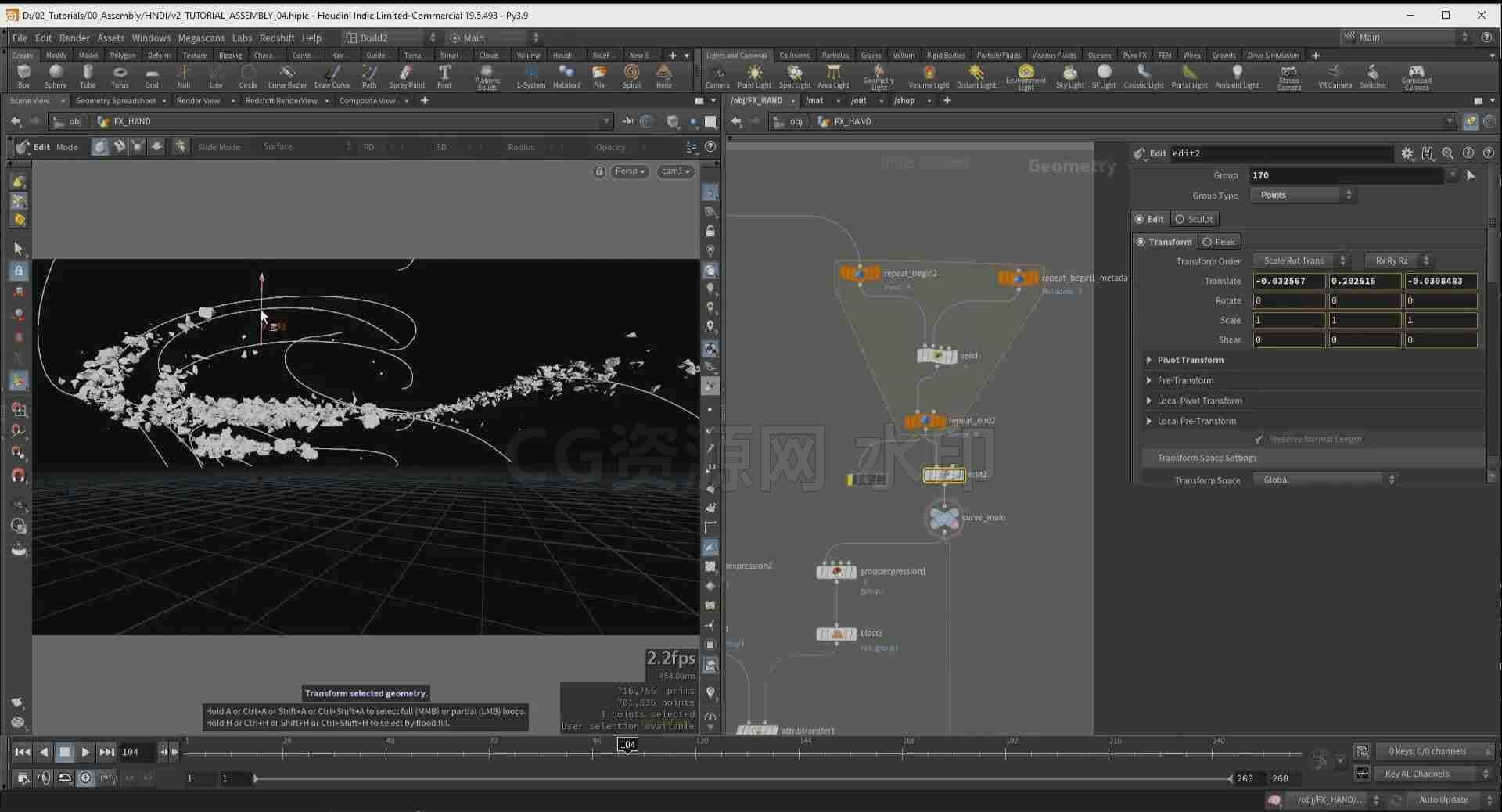Switch to the Composite View tab
This screenshot has height=812, width=1502.
367,101
